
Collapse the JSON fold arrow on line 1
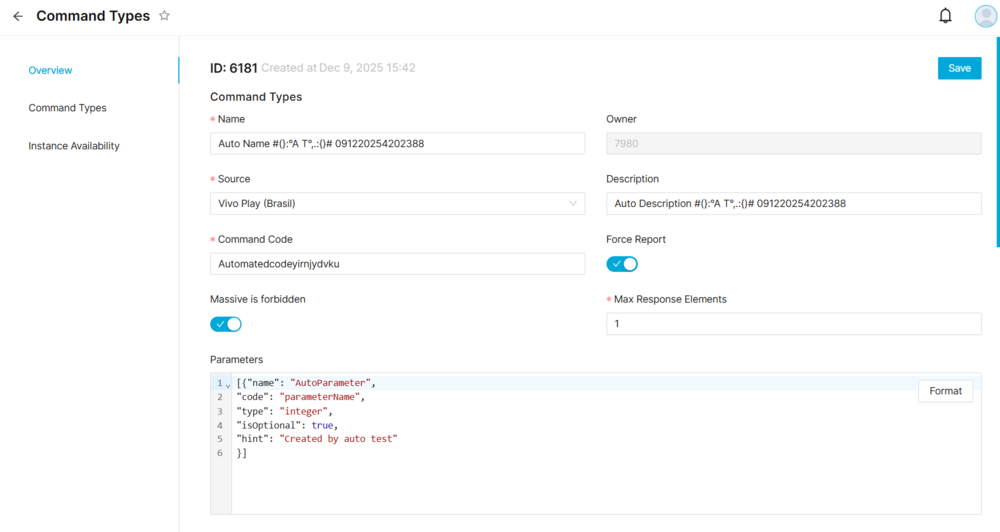coord(228,384)
